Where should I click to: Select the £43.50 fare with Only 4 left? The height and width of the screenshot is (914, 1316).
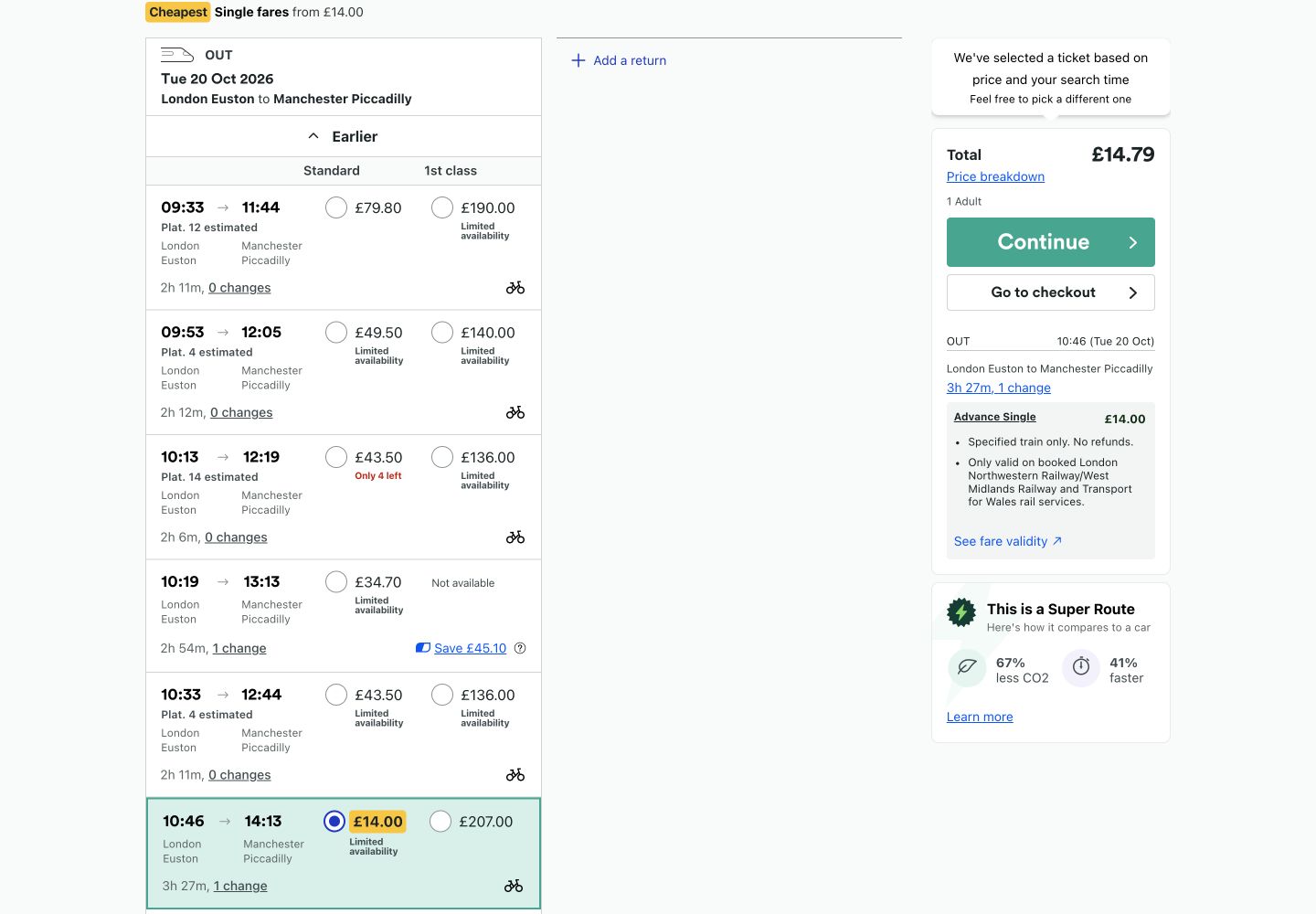point(336,457)
